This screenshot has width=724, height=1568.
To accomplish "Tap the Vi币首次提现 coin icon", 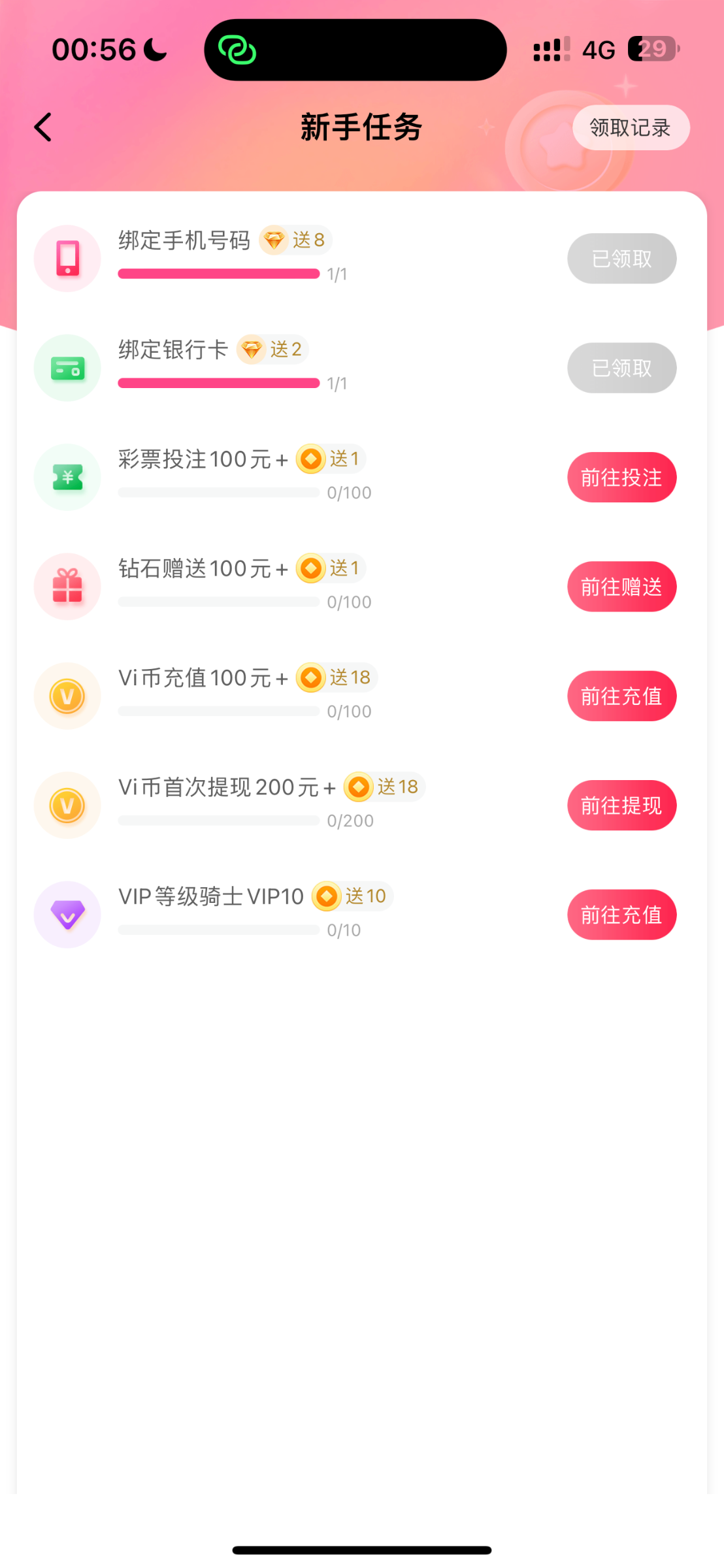I will (67, 806).
